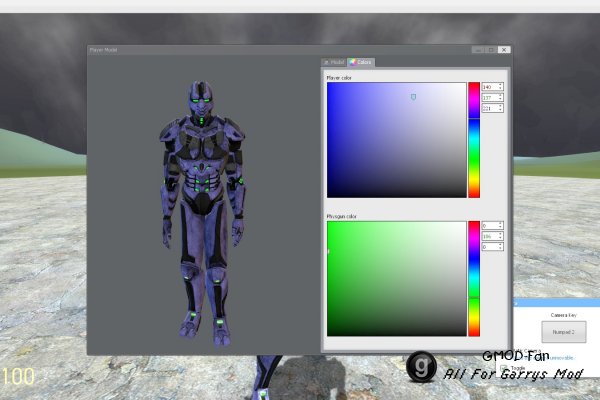Tick the Toggle checkbox in the camera panel
The image size is (600, 400).
coord(505,367)
